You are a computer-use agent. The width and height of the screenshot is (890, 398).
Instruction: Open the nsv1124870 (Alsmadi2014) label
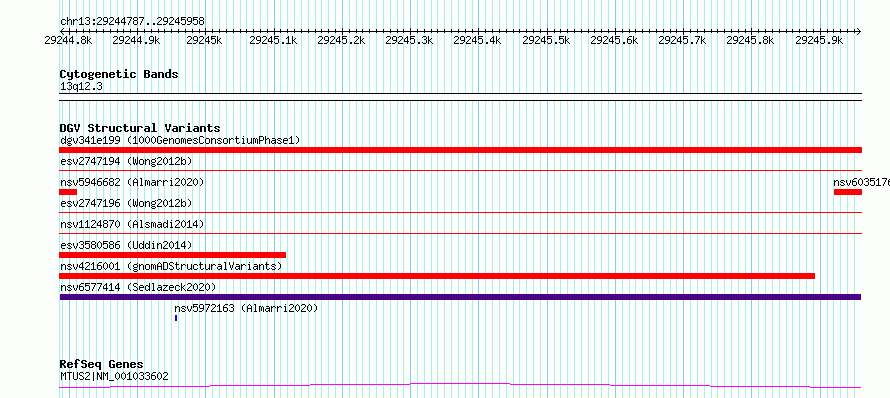(132, 224)
